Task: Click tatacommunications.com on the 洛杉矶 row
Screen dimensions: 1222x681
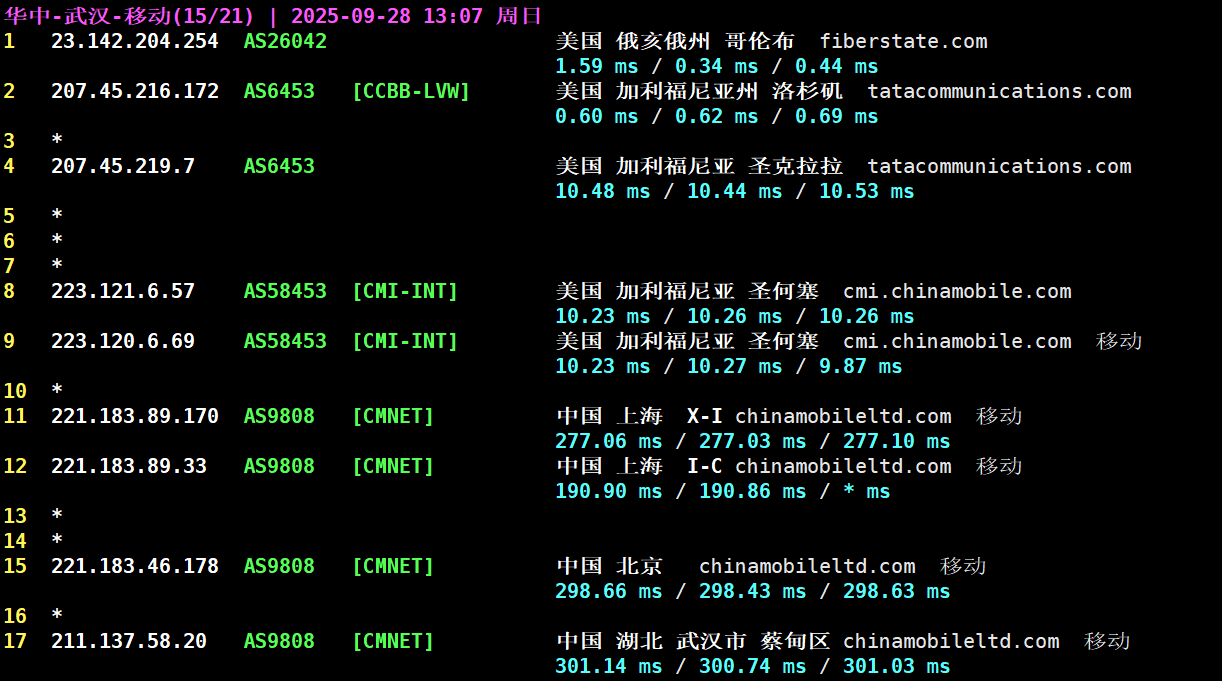Action: pos(999,91)
